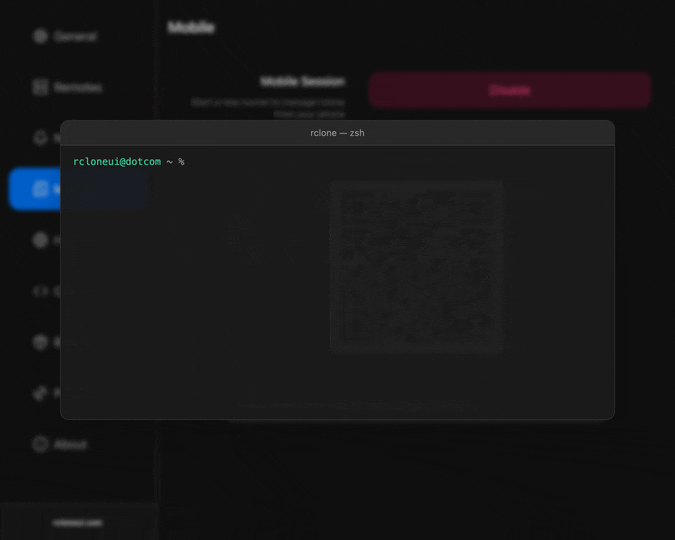
Task: Click the Mobile Session label in settings
Action: point(303,81)
